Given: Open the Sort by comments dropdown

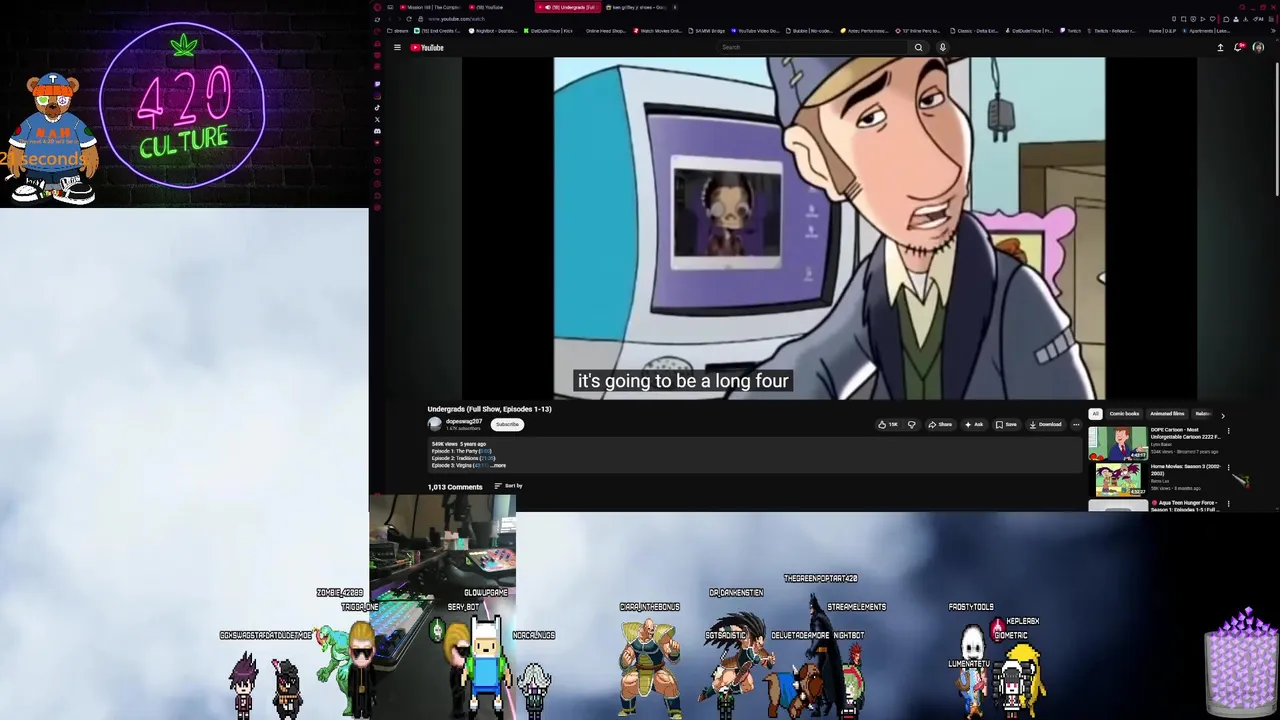Looking at the screenshot, I should pyautogui.click(x=508, y=486).
